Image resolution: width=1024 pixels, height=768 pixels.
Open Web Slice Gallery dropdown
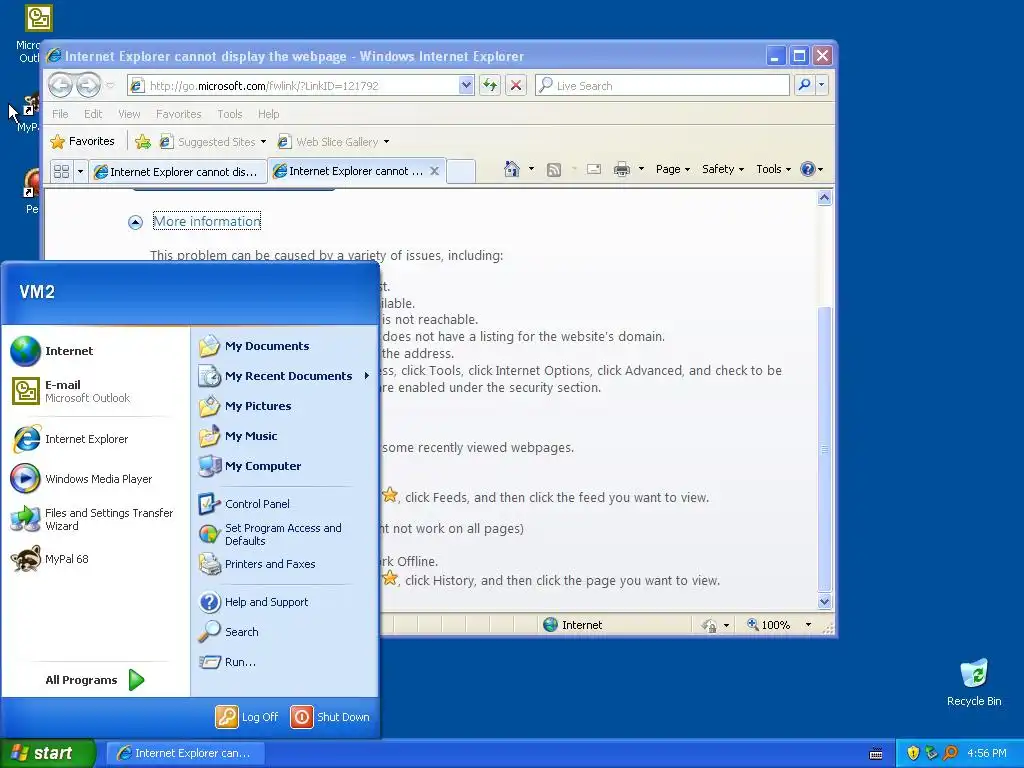click(x=386, y=142)
